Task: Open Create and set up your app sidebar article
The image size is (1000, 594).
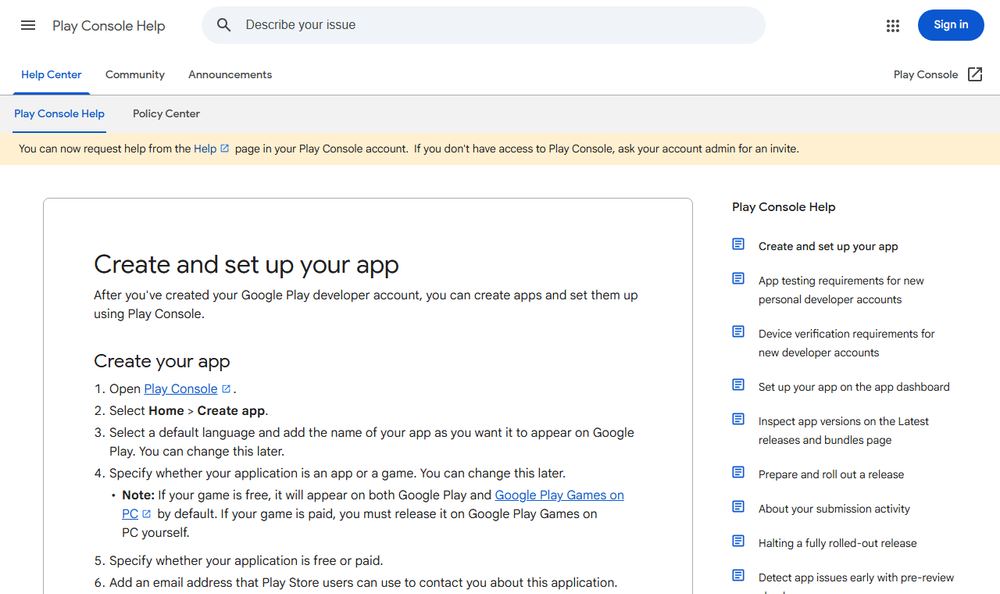Action: click(828, 246)
